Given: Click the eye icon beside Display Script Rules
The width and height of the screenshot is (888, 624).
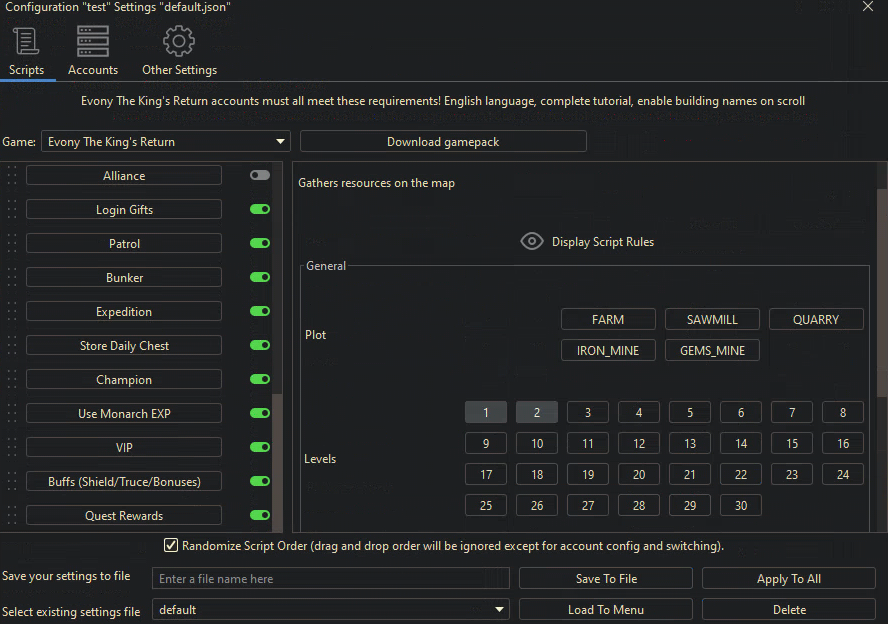Looking at the screenshot, I should (532, 241).
